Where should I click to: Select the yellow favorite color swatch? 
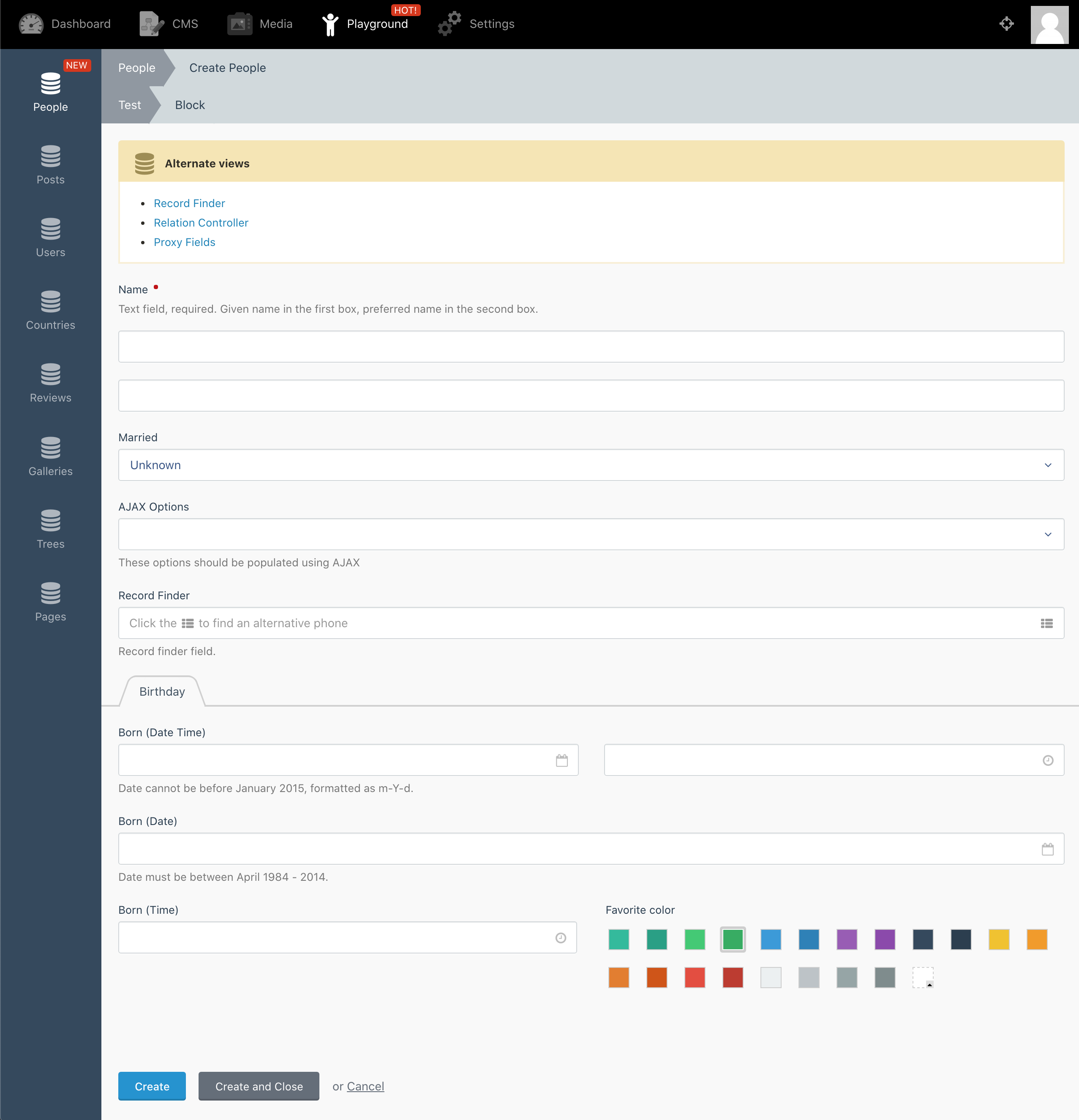click(x=998, y=940)
